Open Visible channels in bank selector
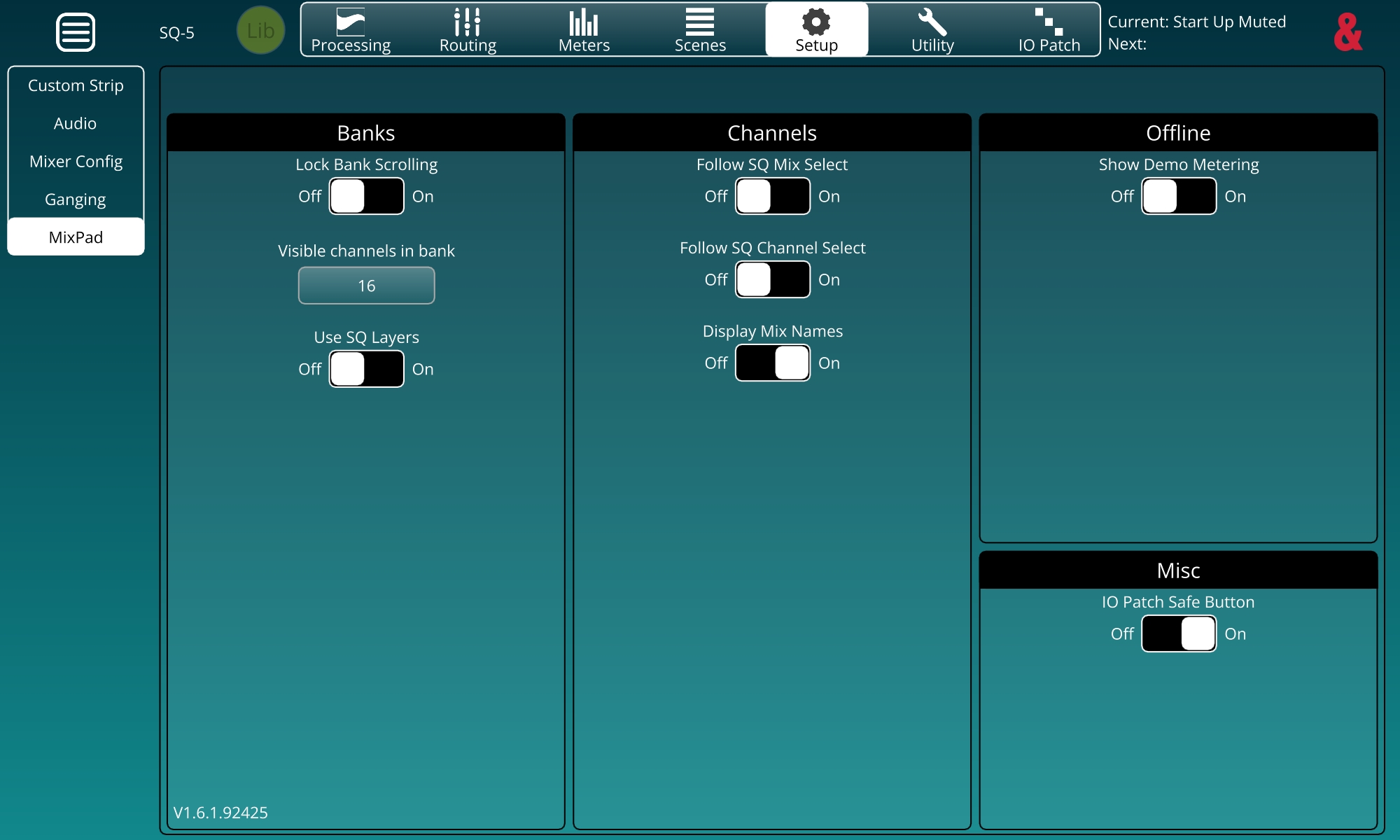This screenshot has width=1400, height=840. (x=367, y=286)
